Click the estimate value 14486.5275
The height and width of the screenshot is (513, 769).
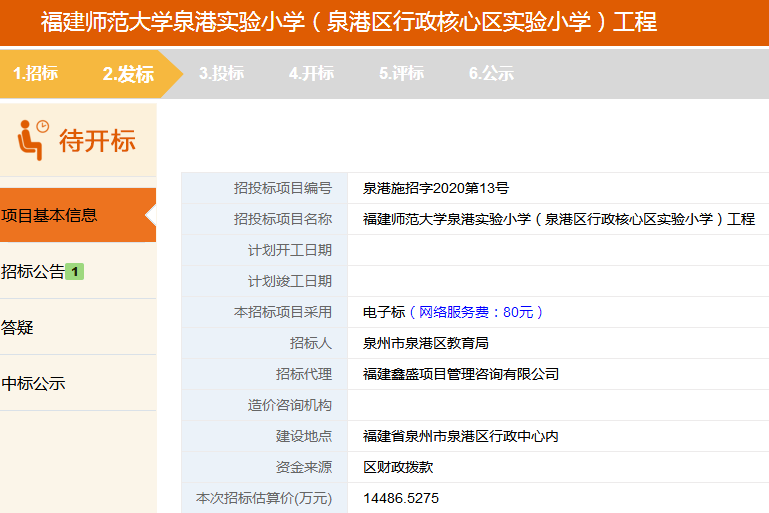tap(401, 498)
